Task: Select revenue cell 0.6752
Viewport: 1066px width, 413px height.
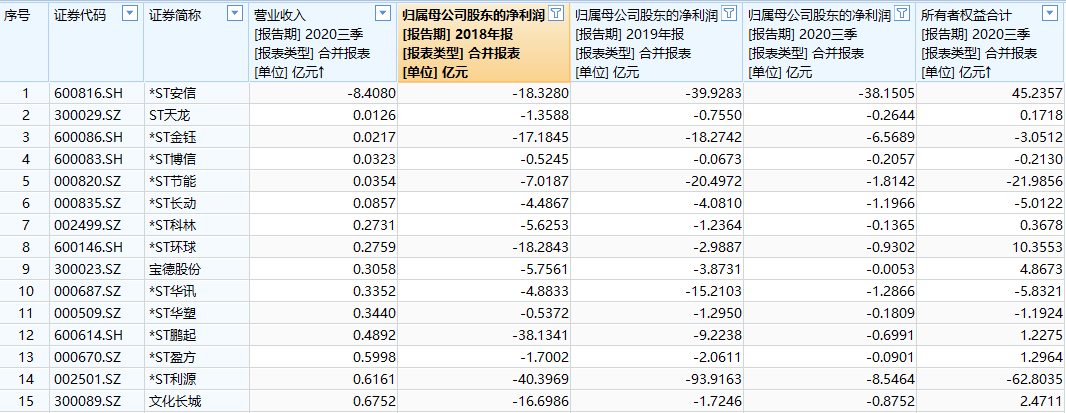Action: point(324,401)
